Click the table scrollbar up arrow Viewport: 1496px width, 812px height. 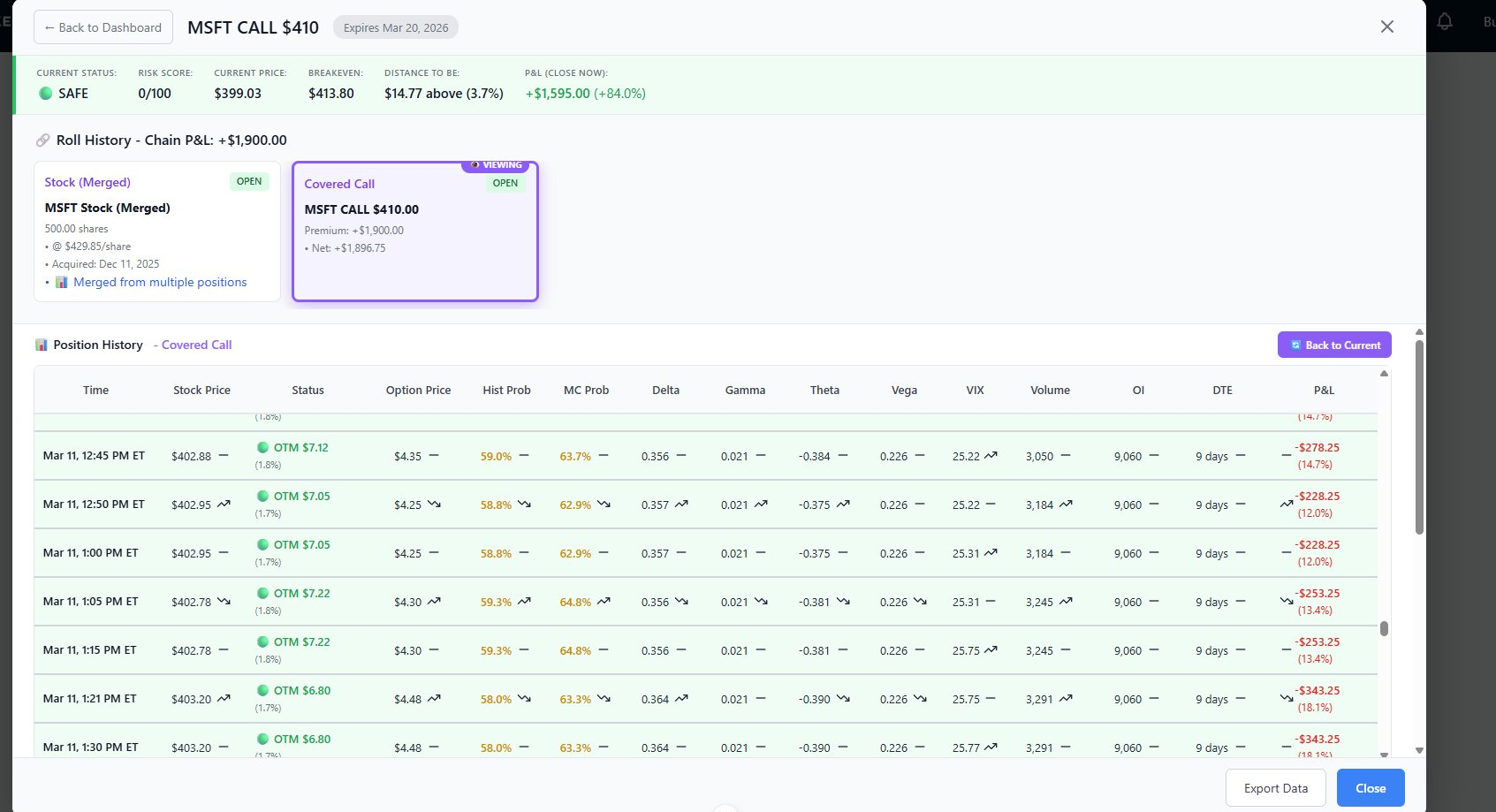[1384, 374]
